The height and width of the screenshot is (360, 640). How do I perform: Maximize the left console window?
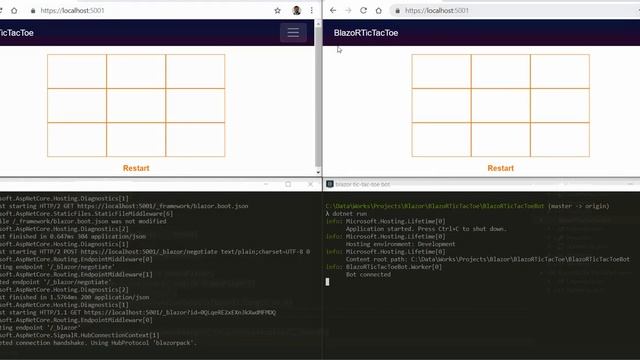(x=288, y=184)
